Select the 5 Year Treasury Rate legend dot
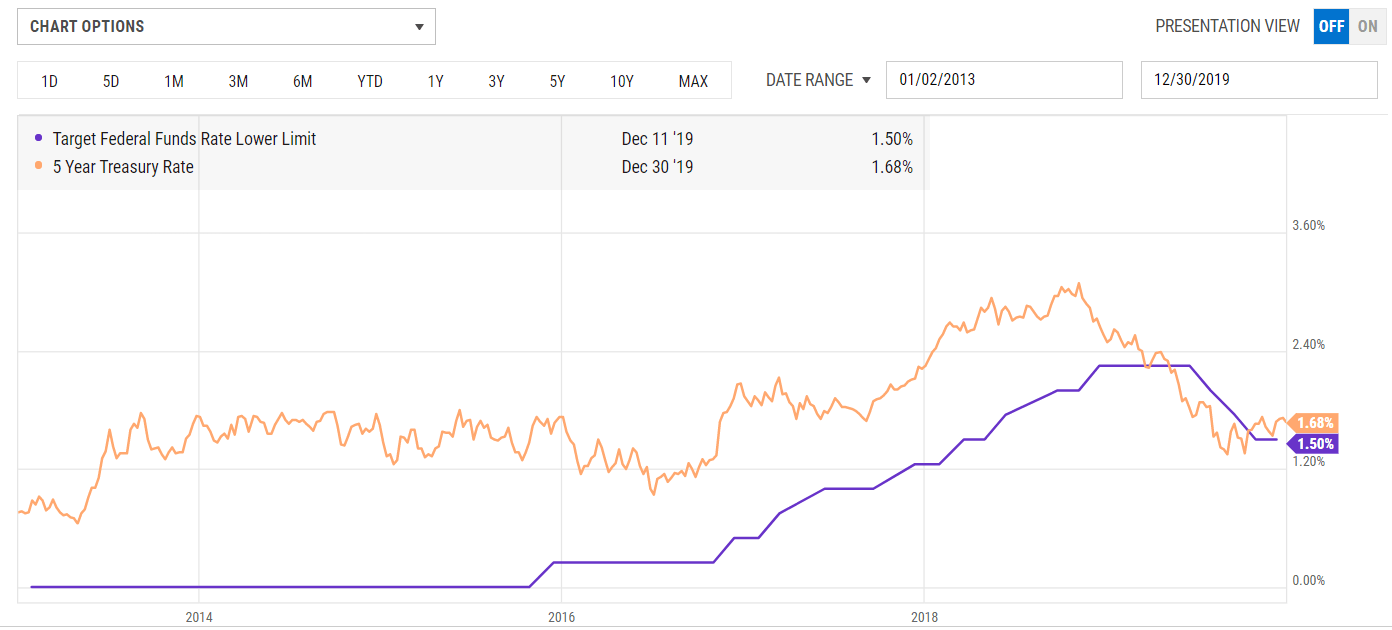 (x=41, y=166)
